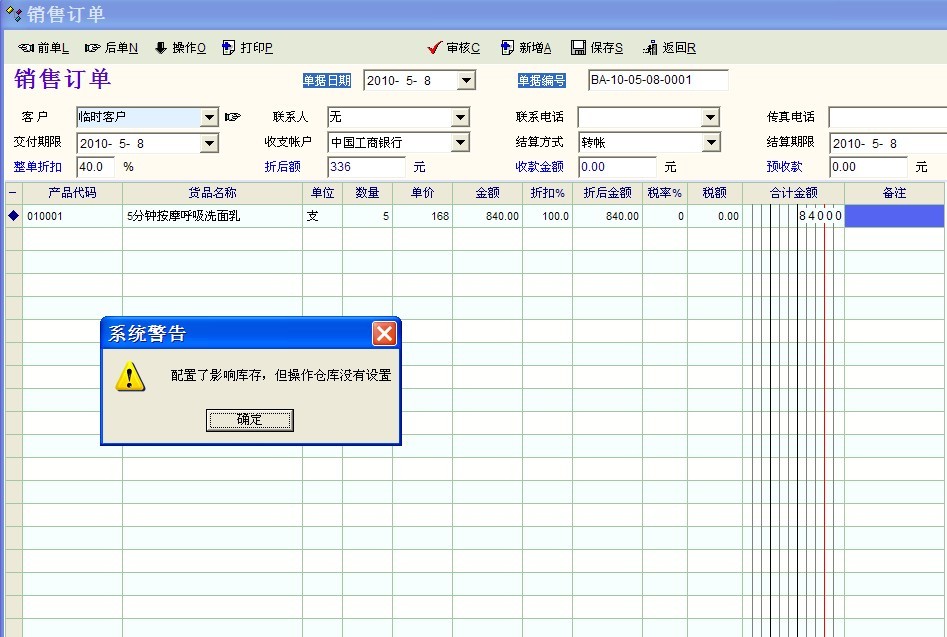The image size is (947, 637).
Task: Open the 结算方式 settlement method dropdown
Action: point(711,143)
